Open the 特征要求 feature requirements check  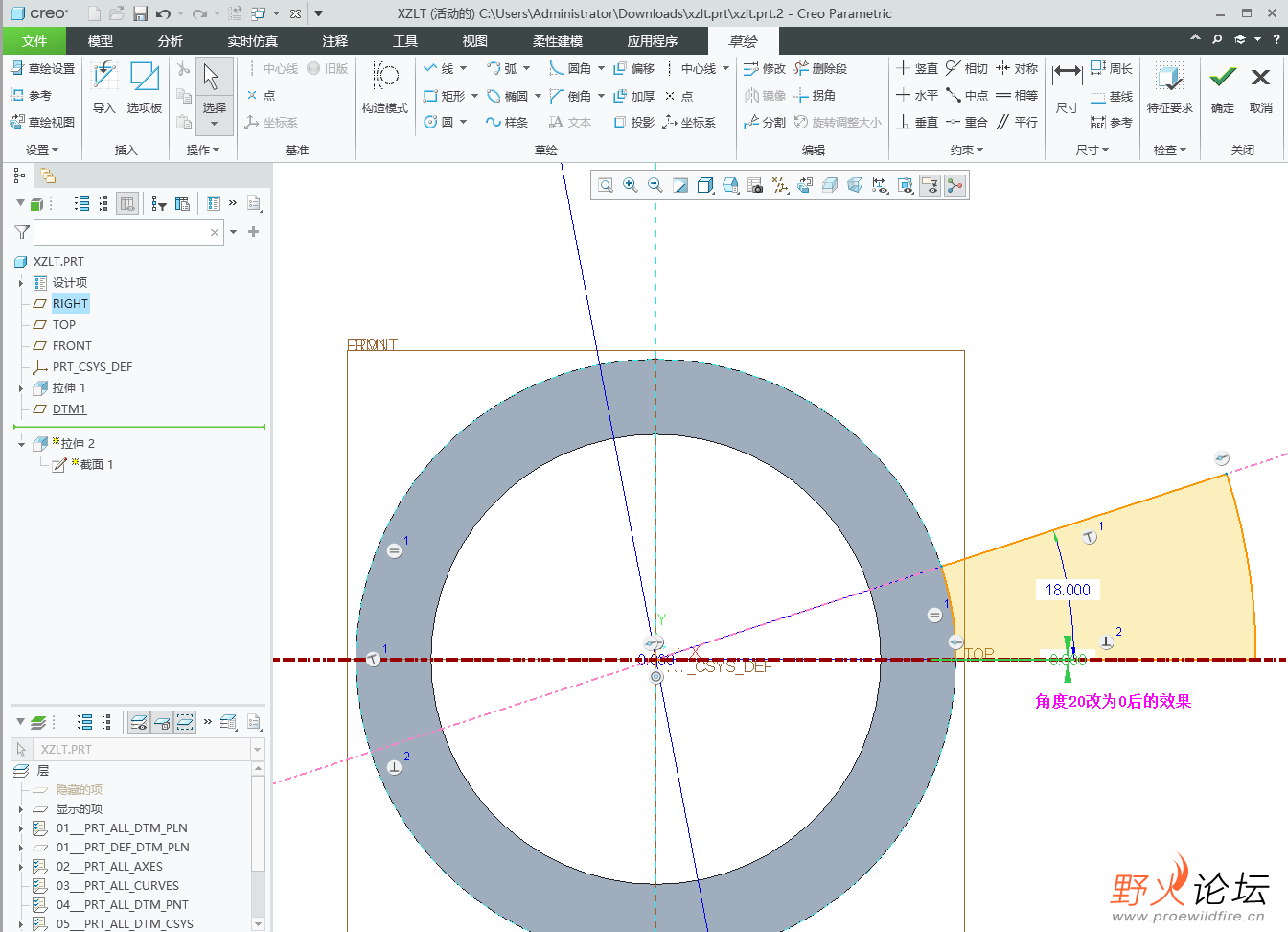[x=1169, y=89]
